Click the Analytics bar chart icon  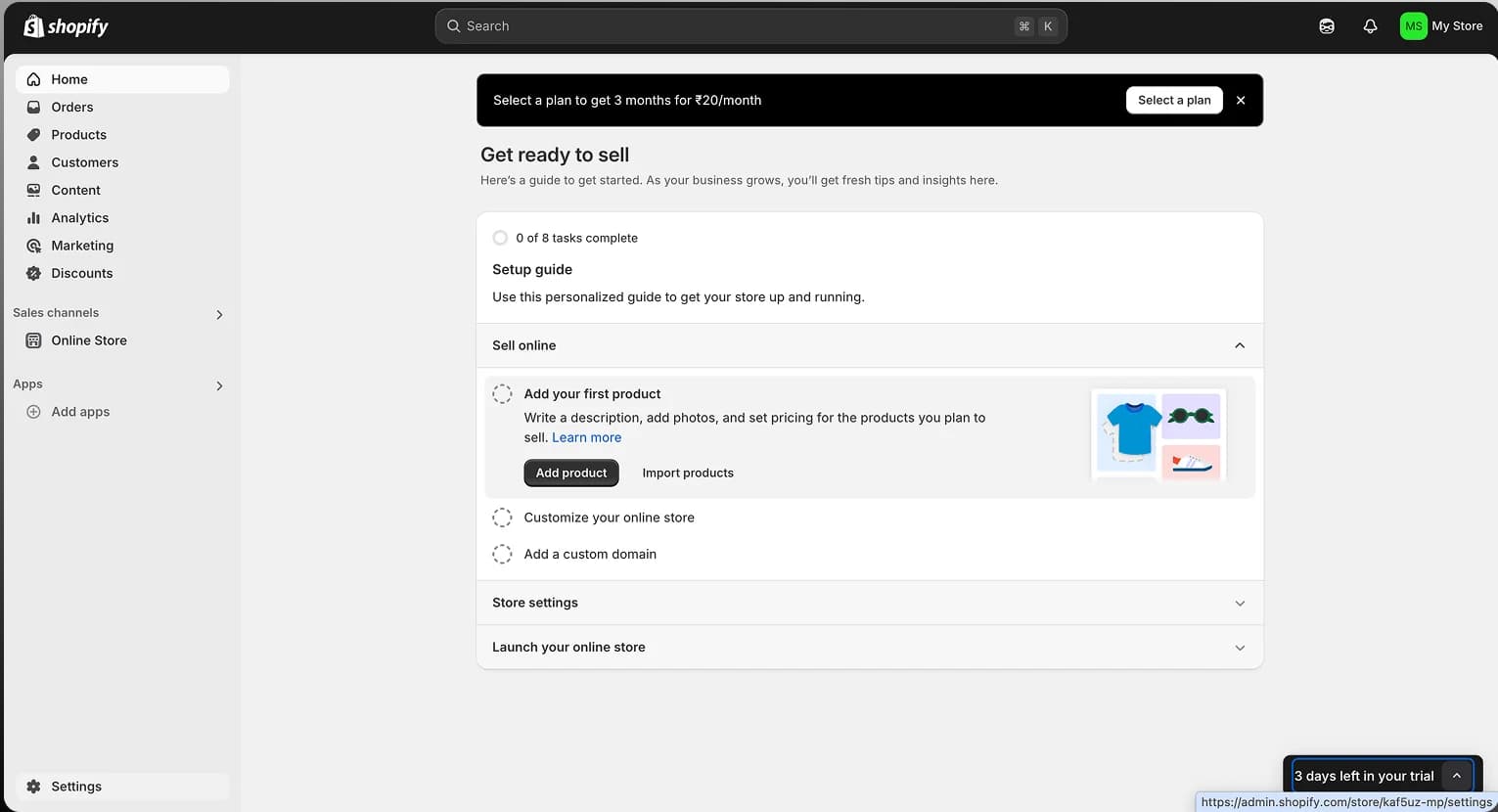[33, 218]
